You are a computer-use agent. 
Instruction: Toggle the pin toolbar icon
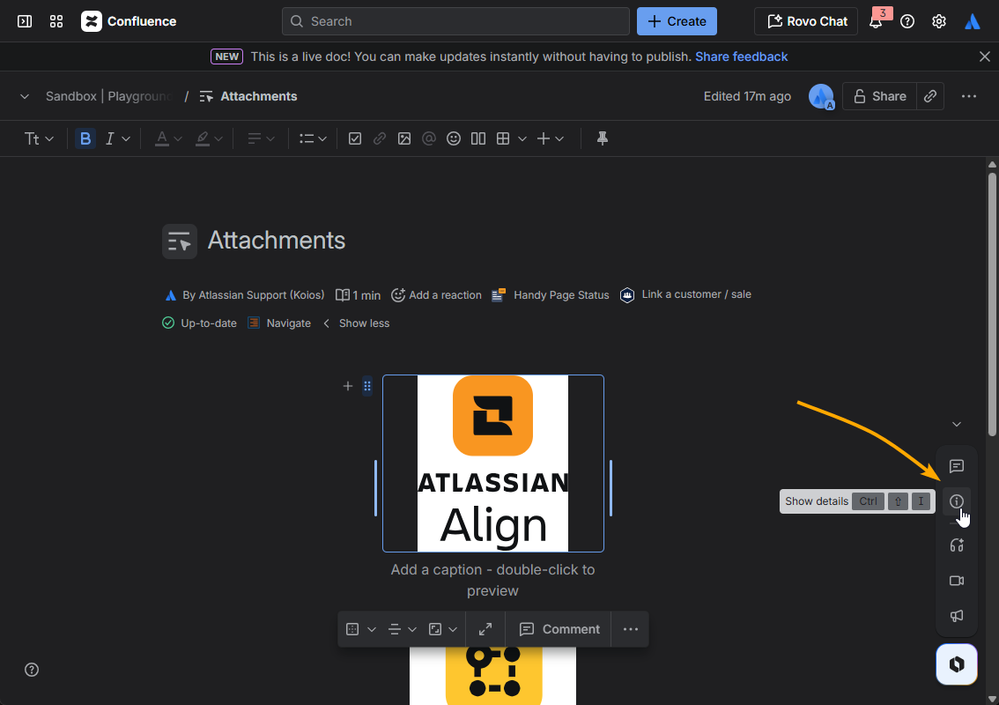pos(602,138)
